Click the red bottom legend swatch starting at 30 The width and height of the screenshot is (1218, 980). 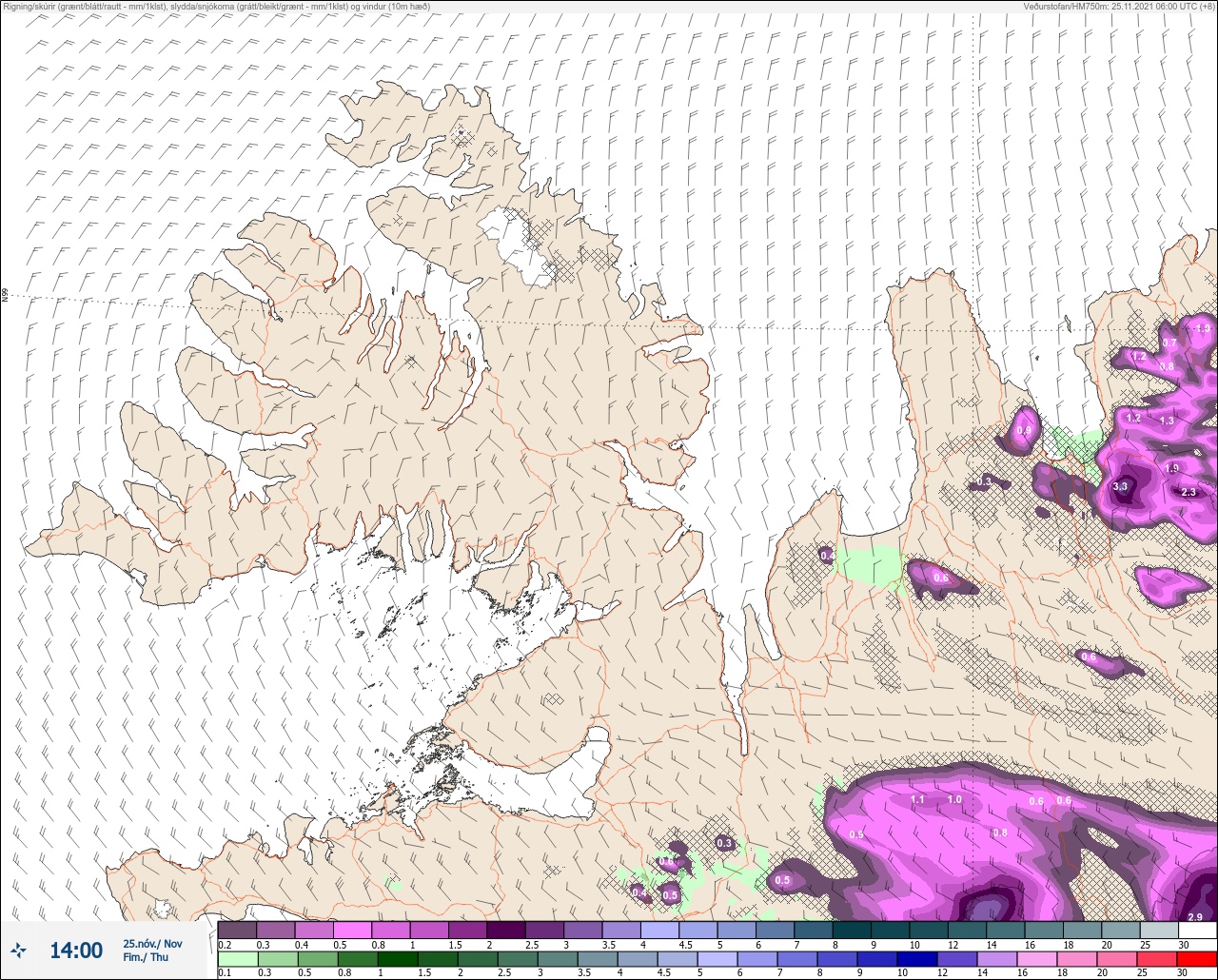pyautogui.click(x=1196, y=958)
